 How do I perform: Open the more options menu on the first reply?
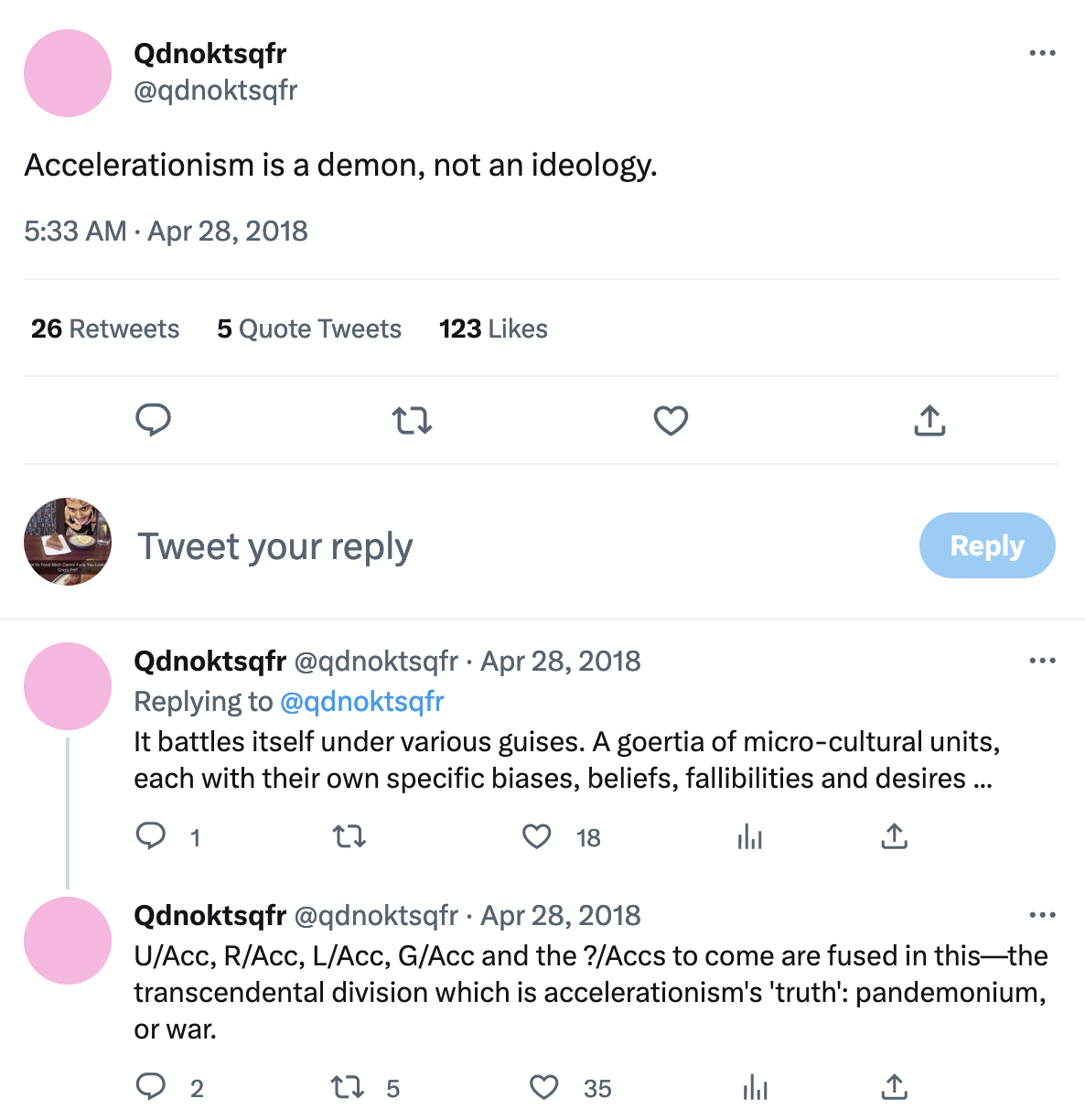pyautogui.click(x=1043, y=660)
